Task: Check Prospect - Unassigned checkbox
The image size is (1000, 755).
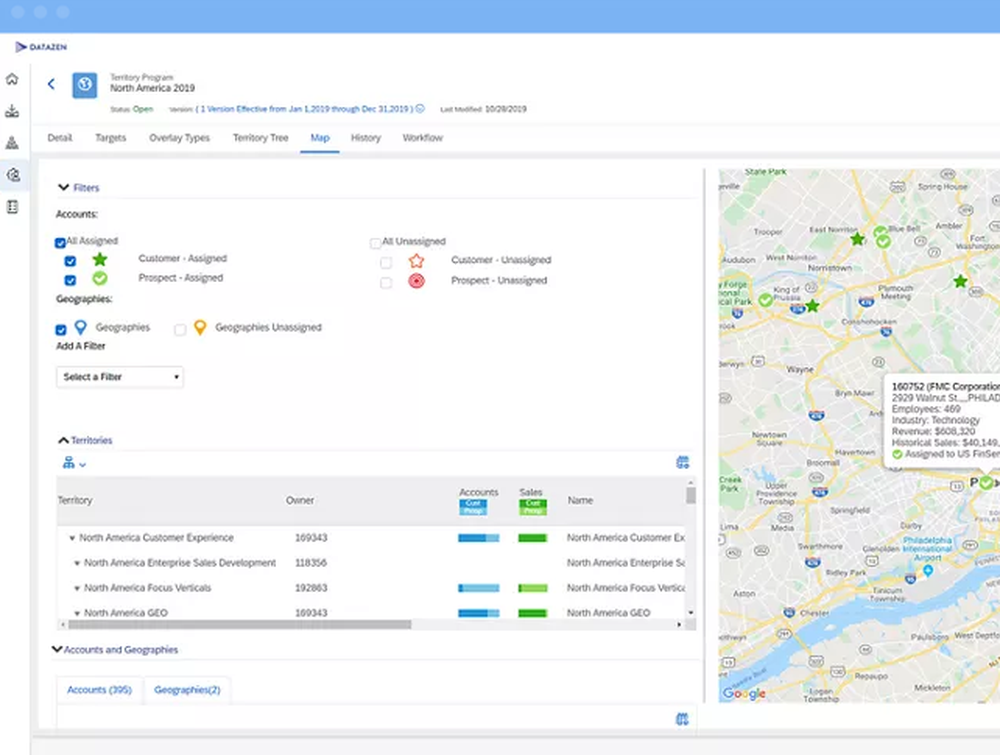Action: (386, 282)
